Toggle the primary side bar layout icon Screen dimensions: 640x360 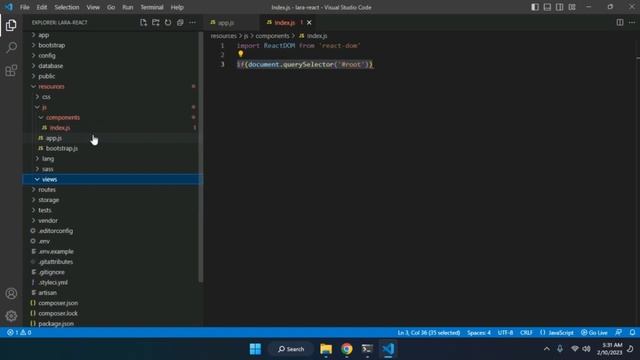click(x=535, y=7)
